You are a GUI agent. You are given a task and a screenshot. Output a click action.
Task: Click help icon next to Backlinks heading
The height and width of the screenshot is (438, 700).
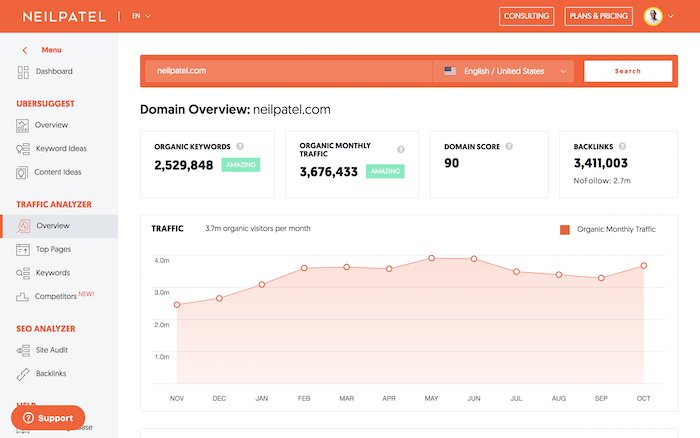(x=622, y=146)
